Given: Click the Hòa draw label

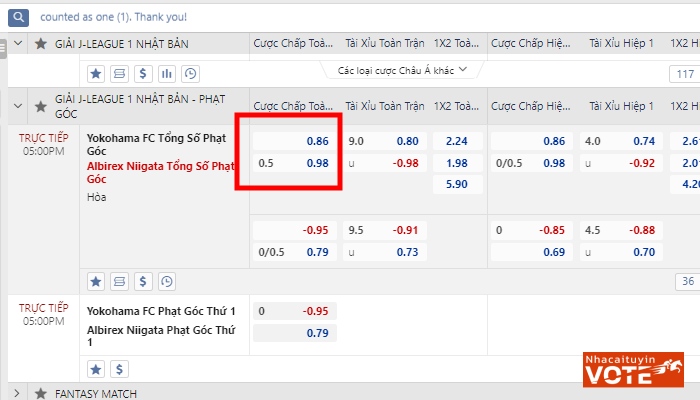Looking at the screenshot, I should click(x=96, y=197).
